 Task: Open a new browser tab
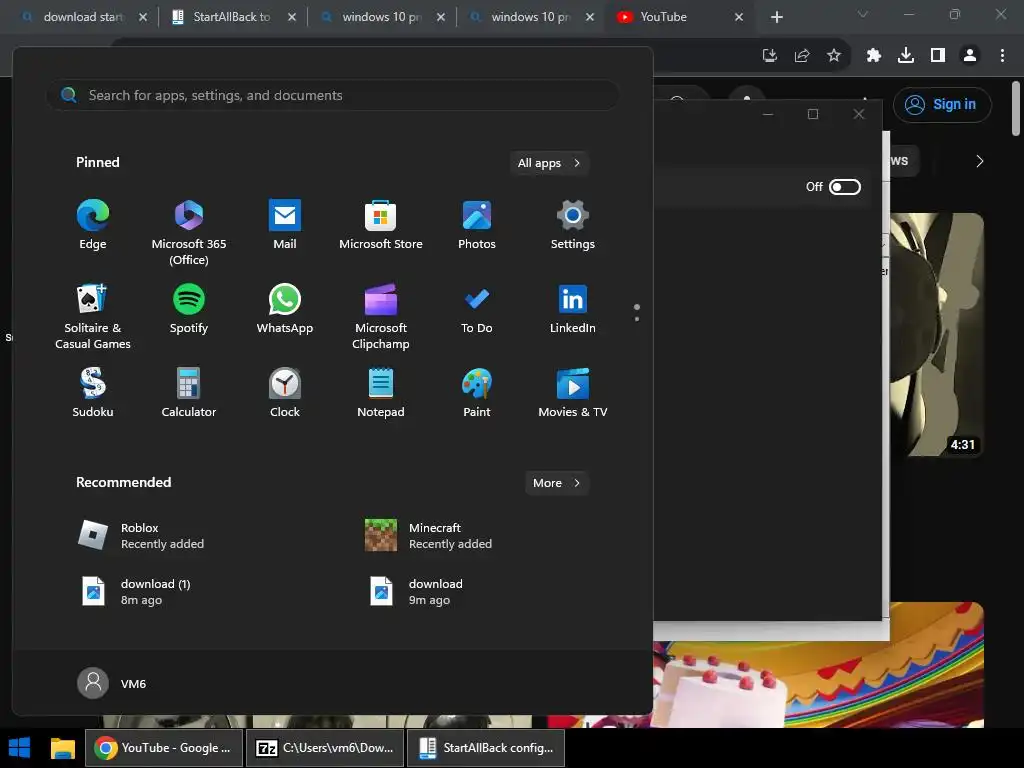coord(776,17)
